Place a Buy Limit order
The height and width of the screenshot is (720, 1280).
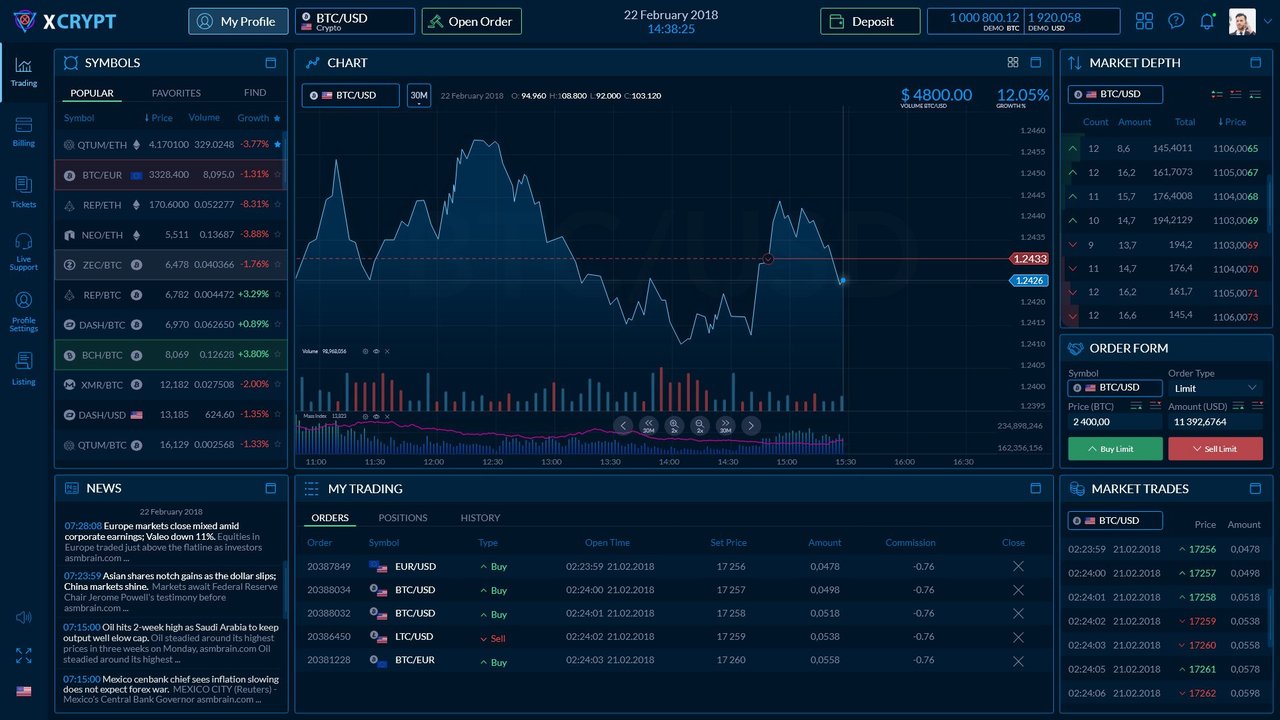1115,449
